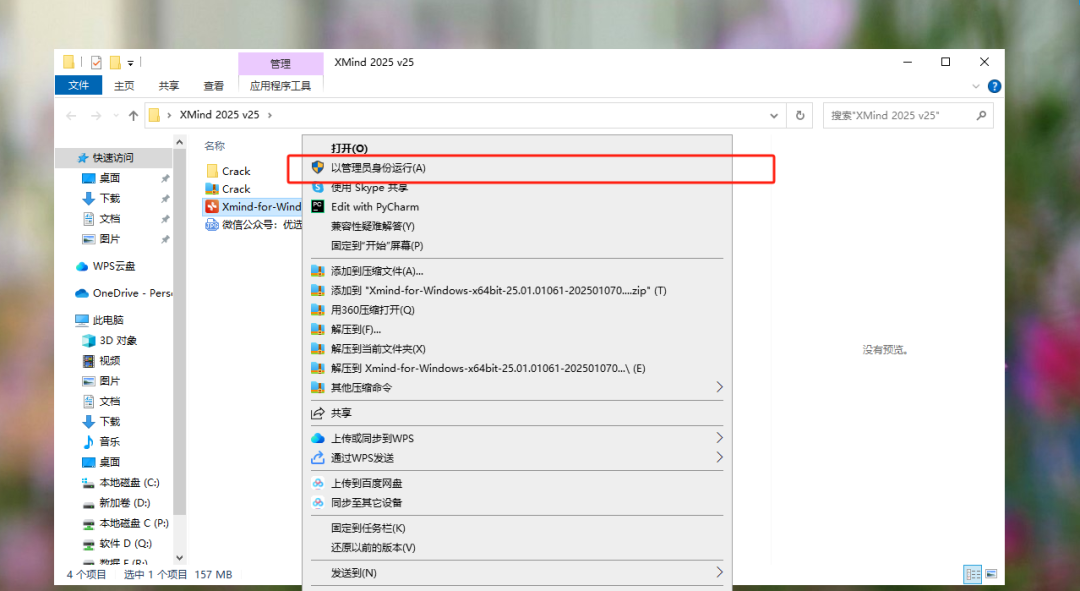Open the 应用程序工具 tab
Viewport: 1080px width, 591px height.
coord(280,85)
